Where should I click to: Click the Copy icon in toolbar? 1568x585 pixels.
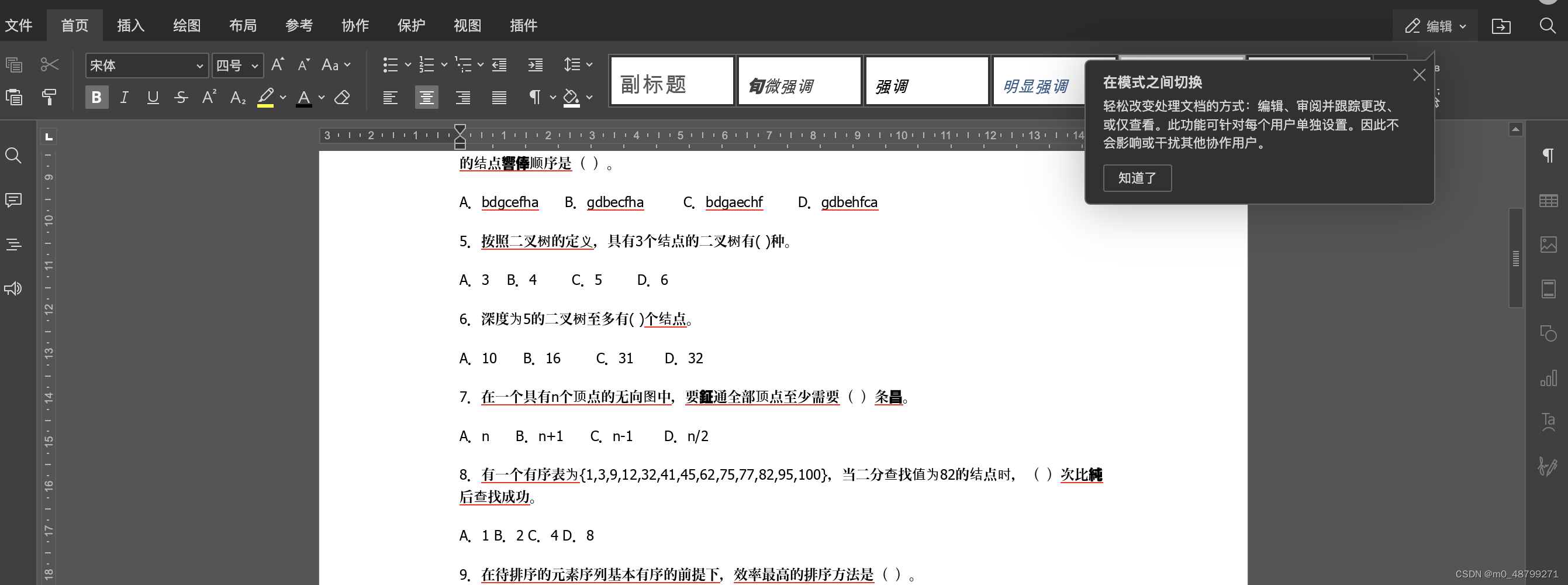tap(14, 64)
